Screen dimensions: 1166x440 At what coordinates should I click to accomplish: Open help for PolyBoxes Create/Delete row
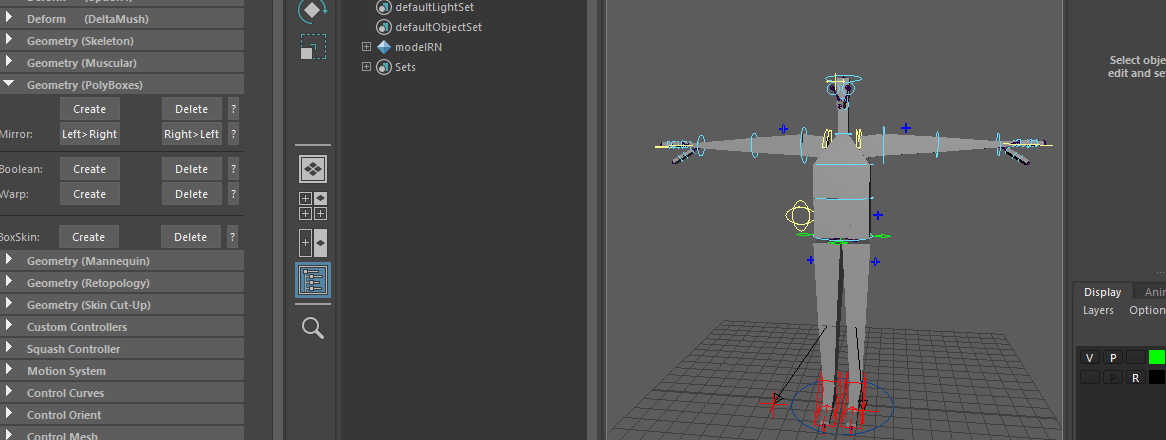click(x=233, y=109)
